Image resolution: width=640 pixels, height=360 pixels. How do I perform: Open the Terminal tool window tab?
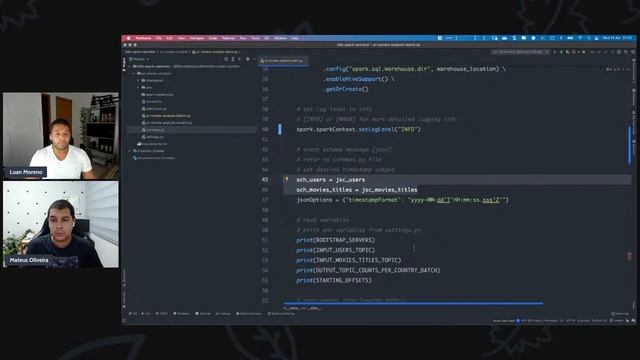203,313
